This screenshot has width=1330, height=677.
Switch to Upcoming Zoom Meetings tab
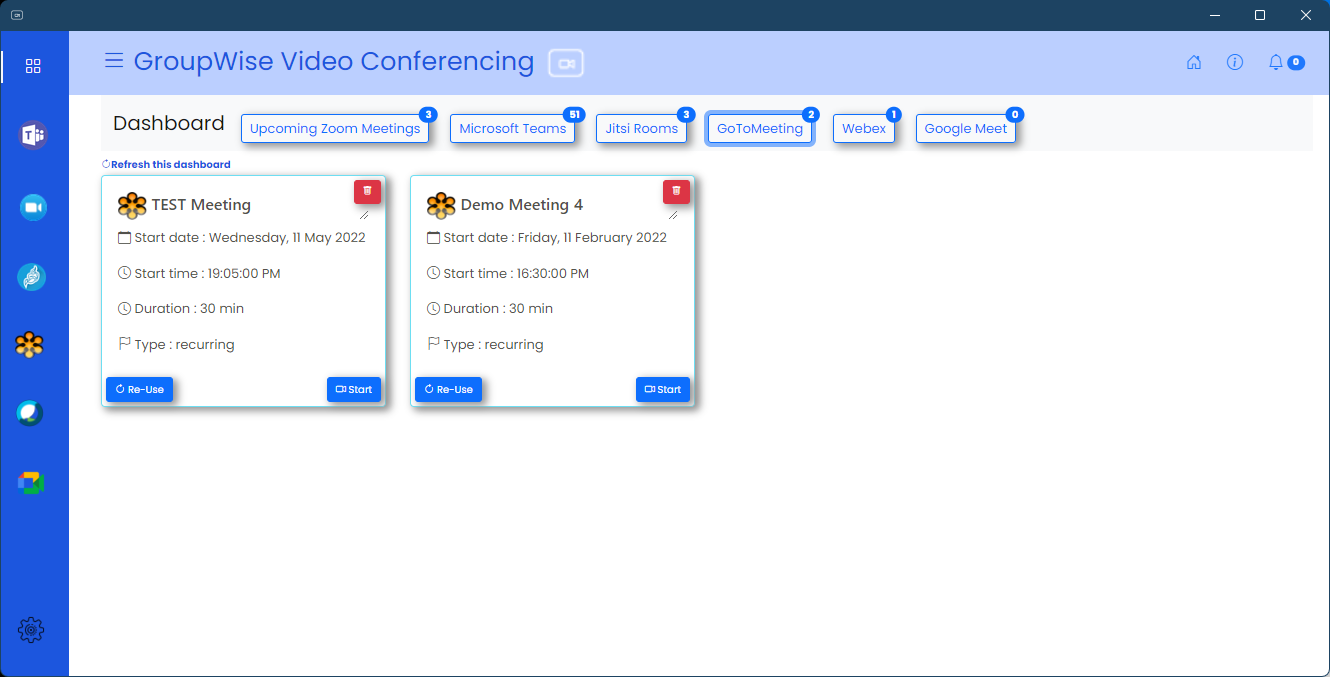tap(335, 129)
